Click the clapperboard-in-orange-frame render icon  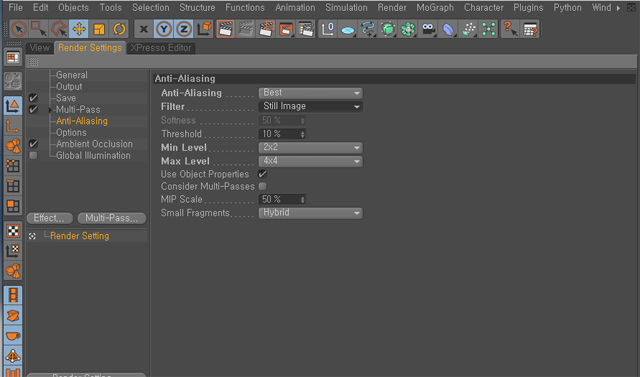286,29
